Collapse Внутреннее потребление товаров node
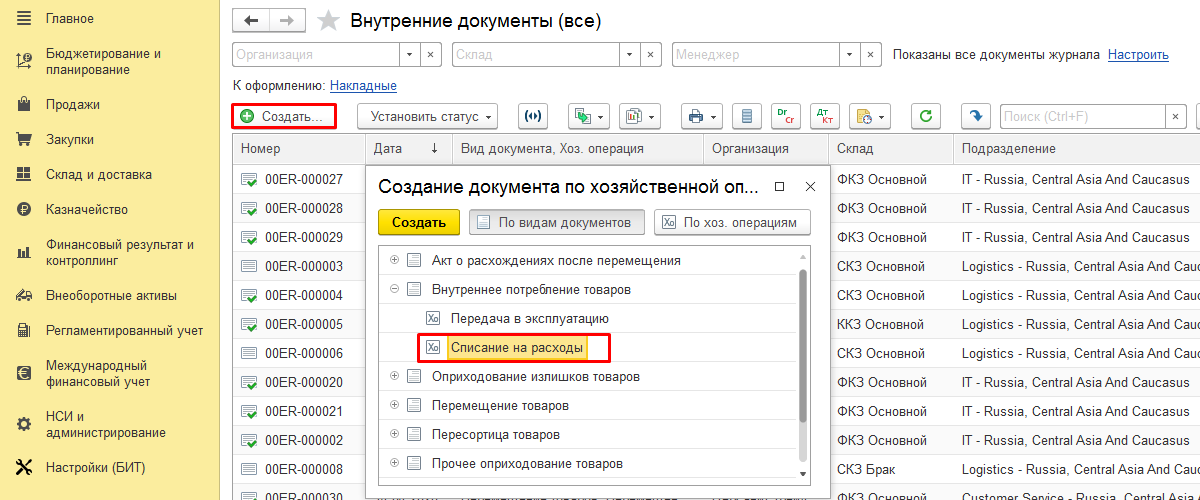This screenshot has height=500, width=1200. [x=394, y=289]
